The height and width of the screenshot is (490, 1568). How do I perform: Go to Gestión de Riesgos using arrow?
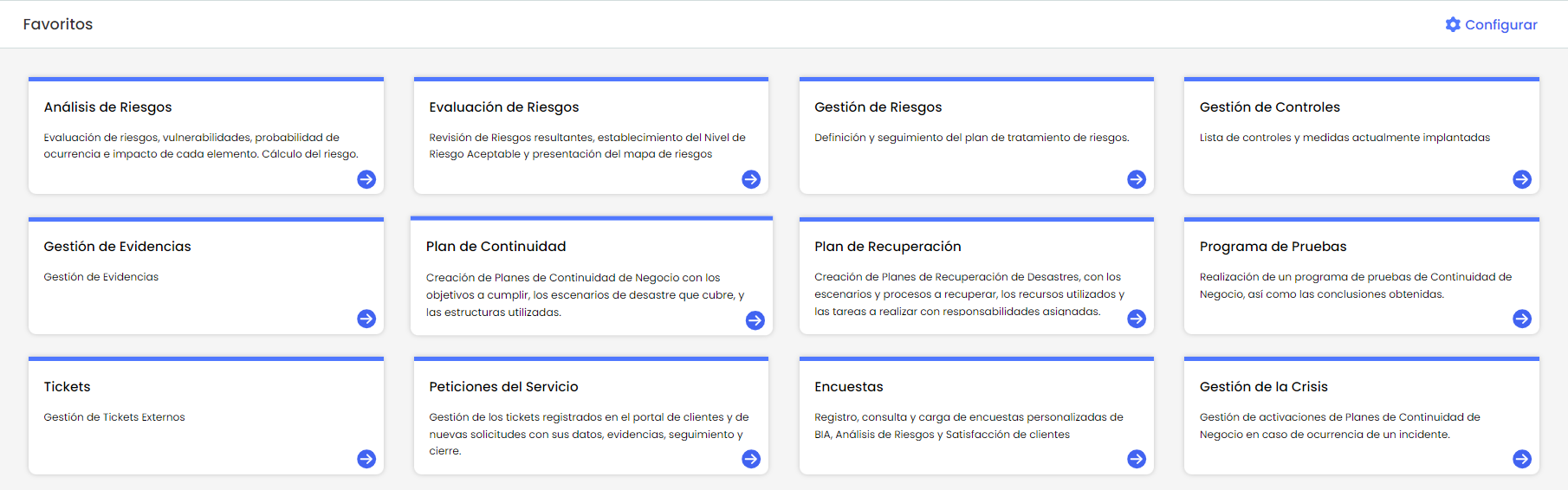(1137, 179)
